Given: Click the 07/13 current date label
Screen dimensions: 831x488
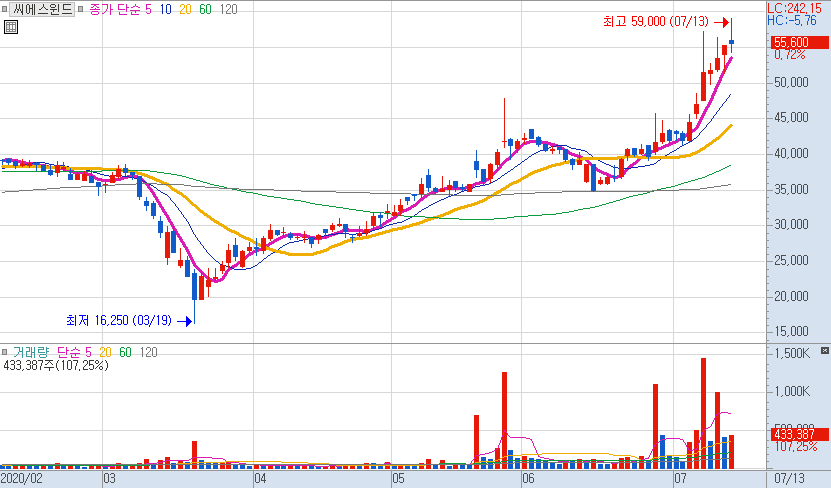Looking at the screenshot, I should [789, 479].
